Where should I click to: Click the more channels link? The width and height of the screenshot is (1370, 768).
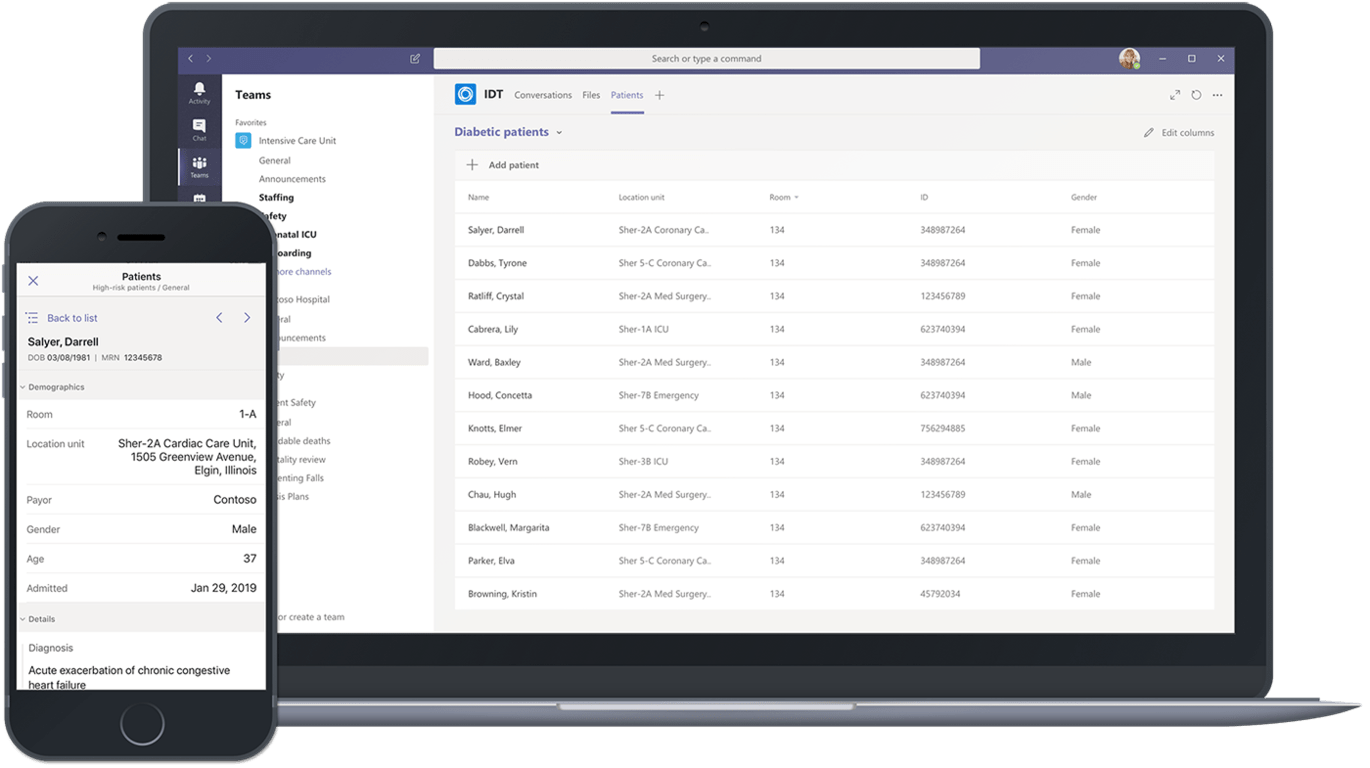tap(303, 272)
